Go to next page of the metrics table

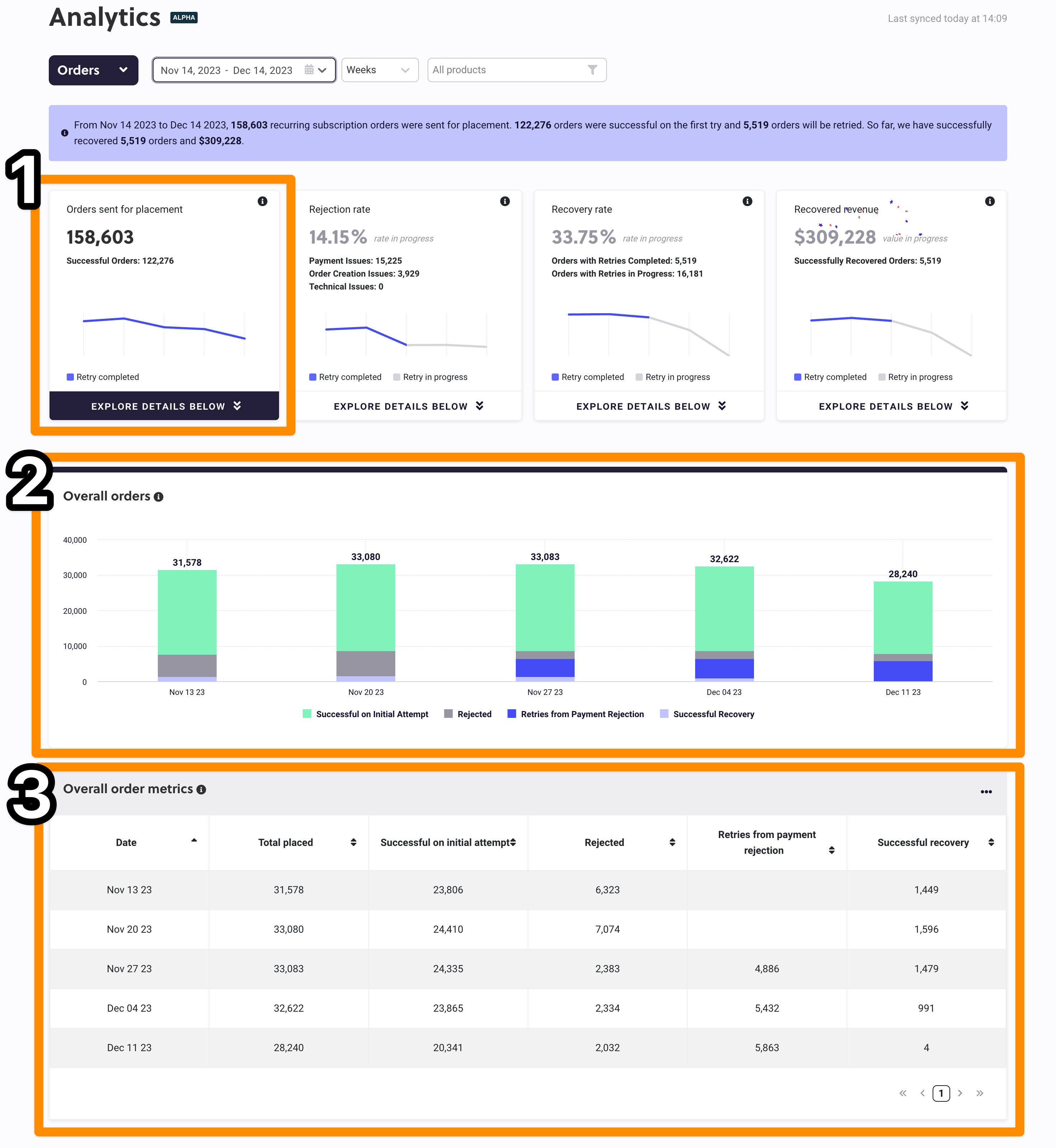(x=960, y=1093)
